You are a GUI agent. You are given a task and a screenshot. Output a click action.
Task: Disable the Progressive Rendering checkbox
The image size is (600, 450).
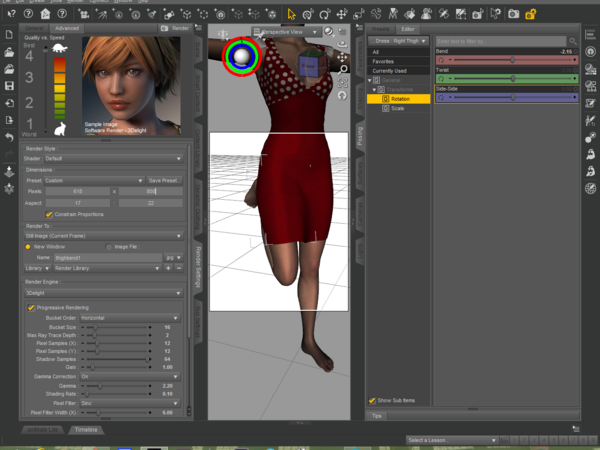pyautogui.click(x=31, y=308)
